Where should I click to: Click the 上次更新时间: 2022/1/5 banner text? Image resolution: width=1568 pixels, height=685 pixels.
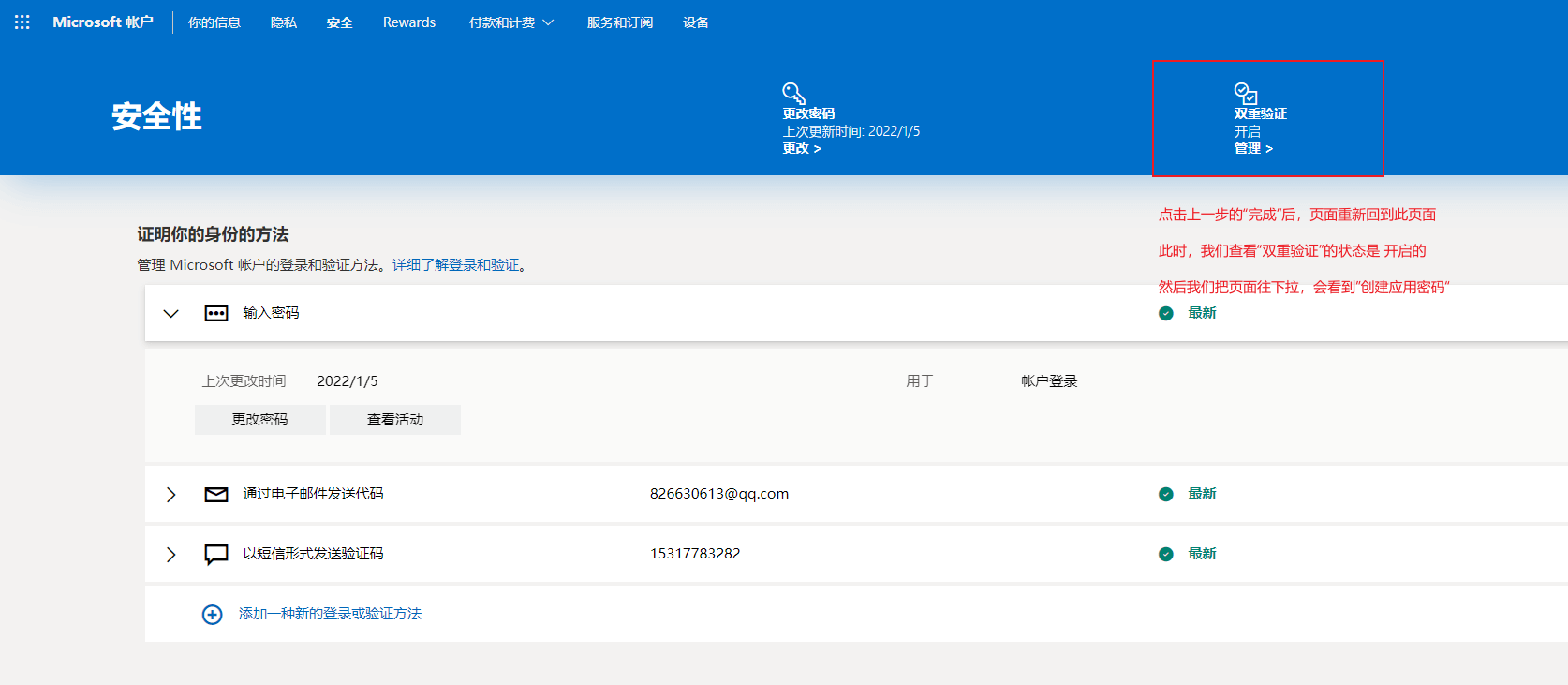click(851, 131)
